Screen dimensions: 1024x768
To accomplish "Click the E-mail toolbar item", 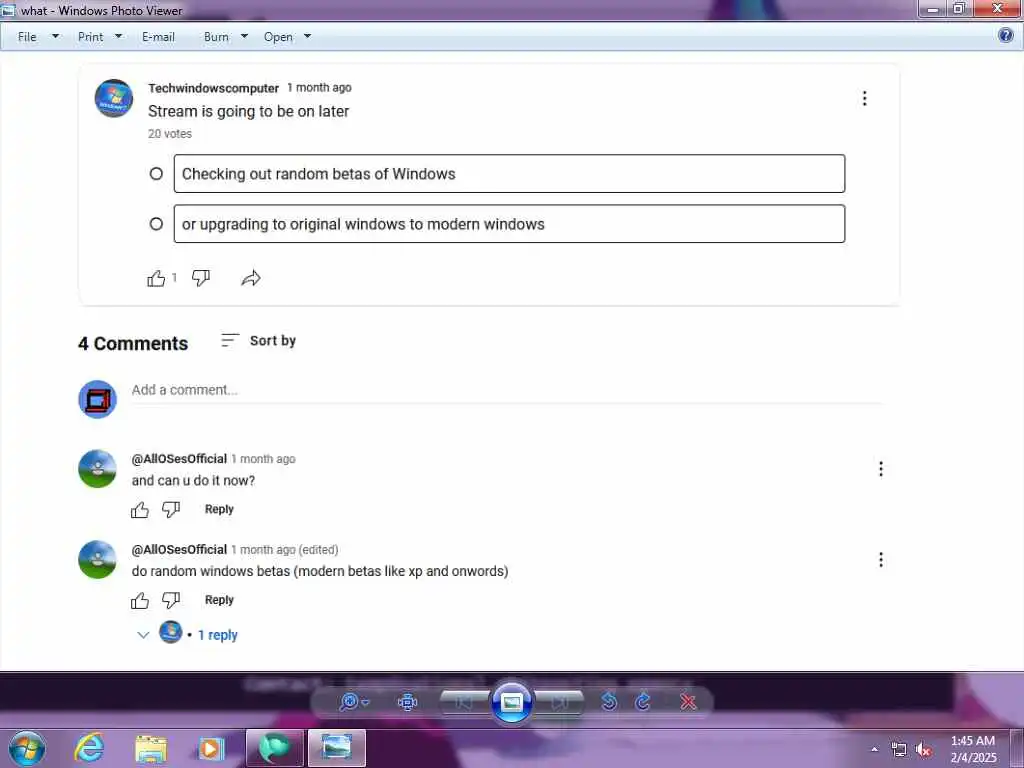I will point(158,37).
